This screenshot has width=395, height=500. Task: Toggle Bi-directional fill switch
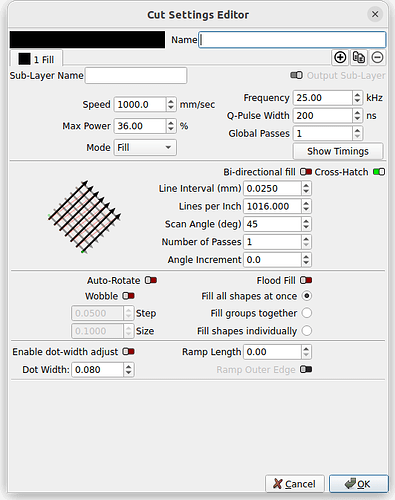[306, 172]
